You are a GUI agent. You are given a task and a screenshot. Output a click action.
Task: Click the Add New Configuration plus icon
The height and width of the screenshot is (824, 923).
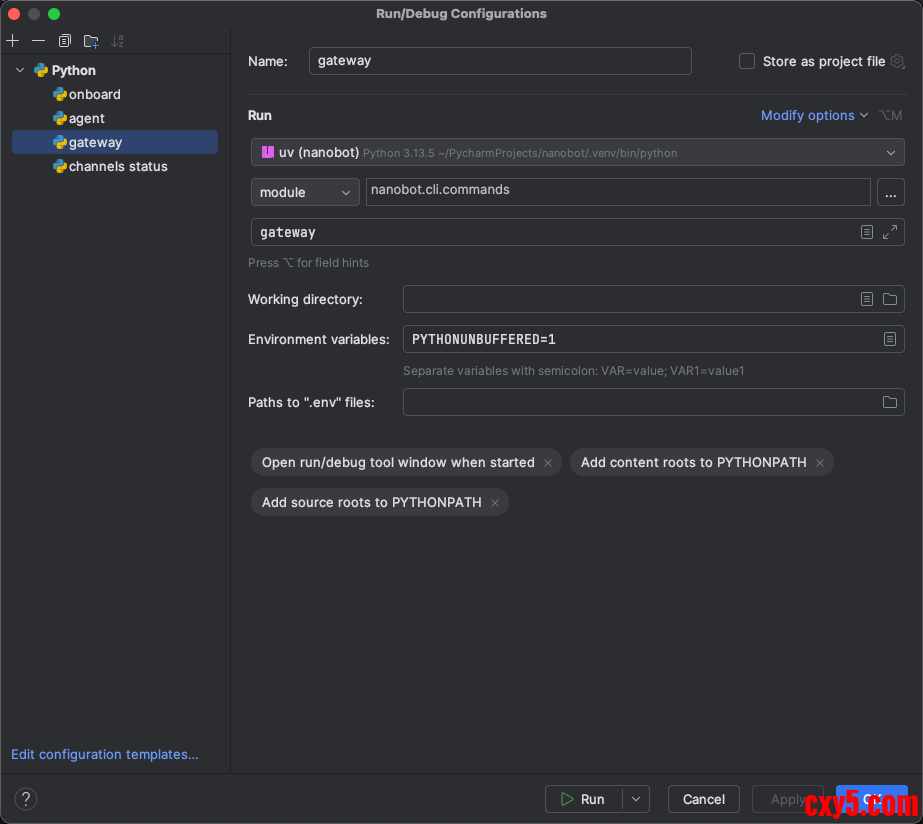[13, 41]
